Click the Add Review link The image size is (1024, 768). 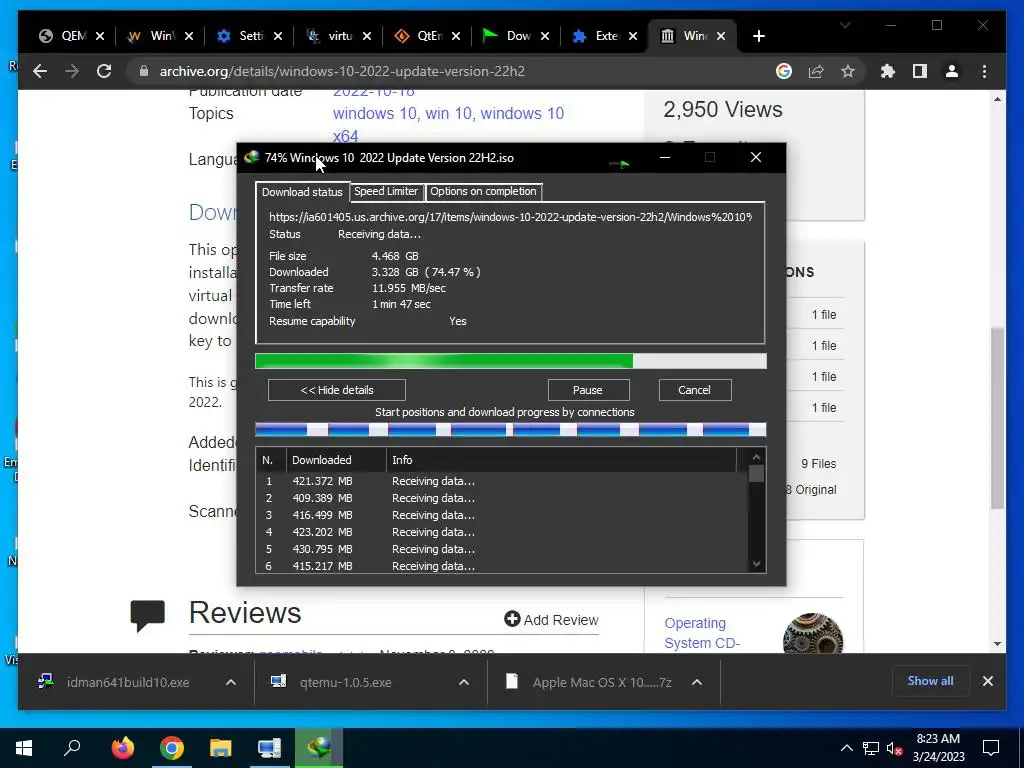pos(551,620)
